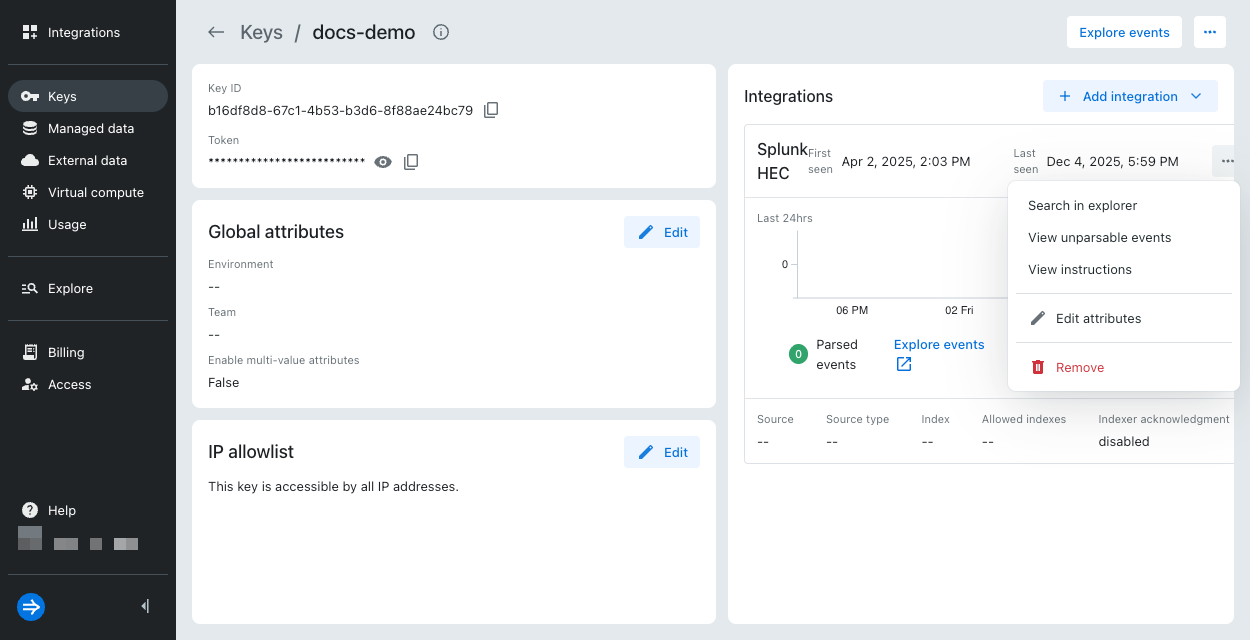Open the page-level more options menu
Image resolution: width=1250 pixels, height=640 pixels.
tap(1210, 32)
